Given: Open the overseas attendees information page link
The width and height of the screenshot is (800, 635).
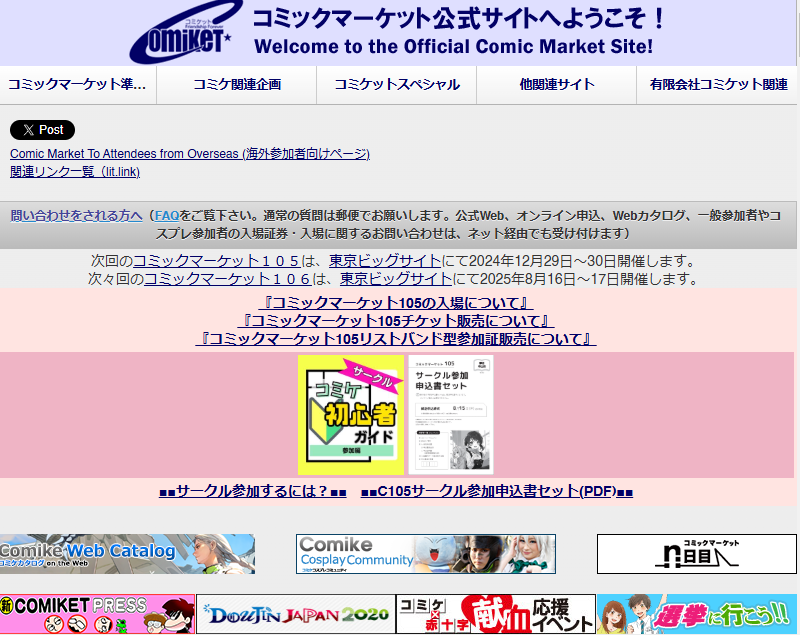Looking at the screenshot, I should 189,153.
